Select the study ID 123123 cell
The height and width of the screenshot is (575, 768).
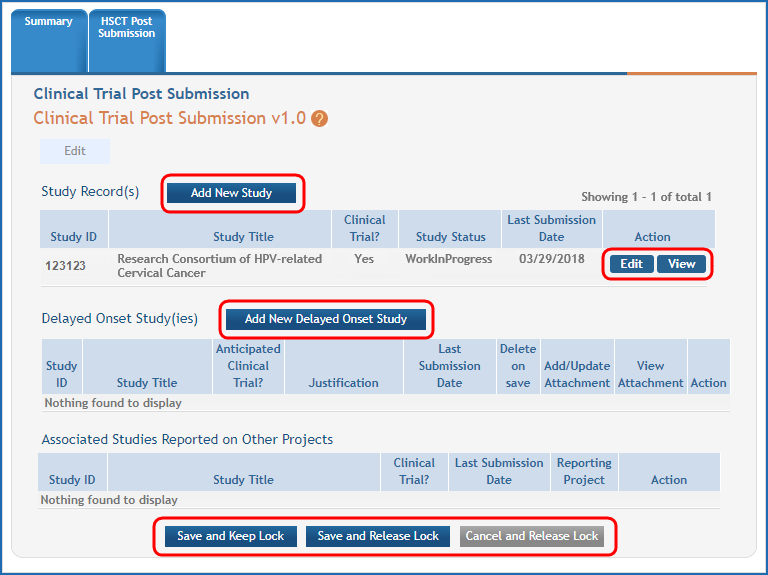[71, 266]
